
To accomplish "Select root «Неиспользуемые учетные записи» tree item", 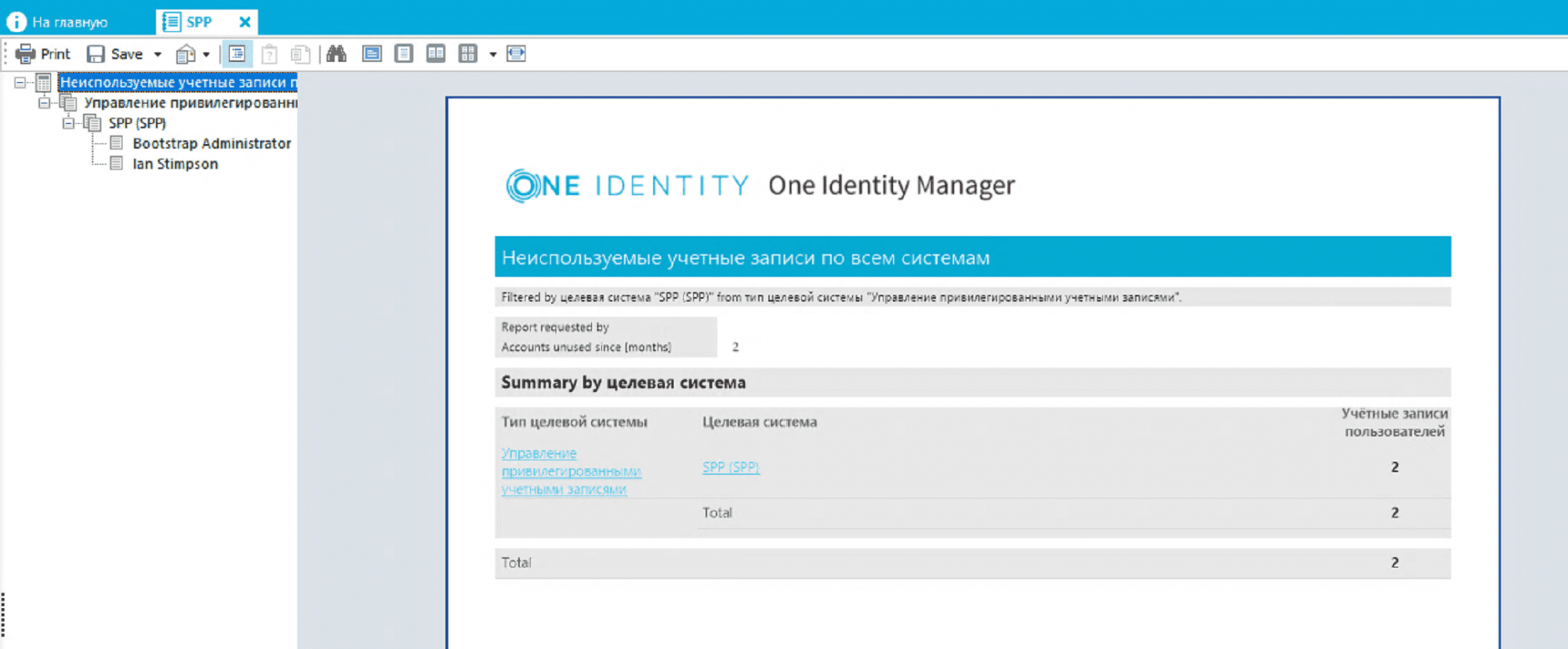I will [x=178, y=82].
